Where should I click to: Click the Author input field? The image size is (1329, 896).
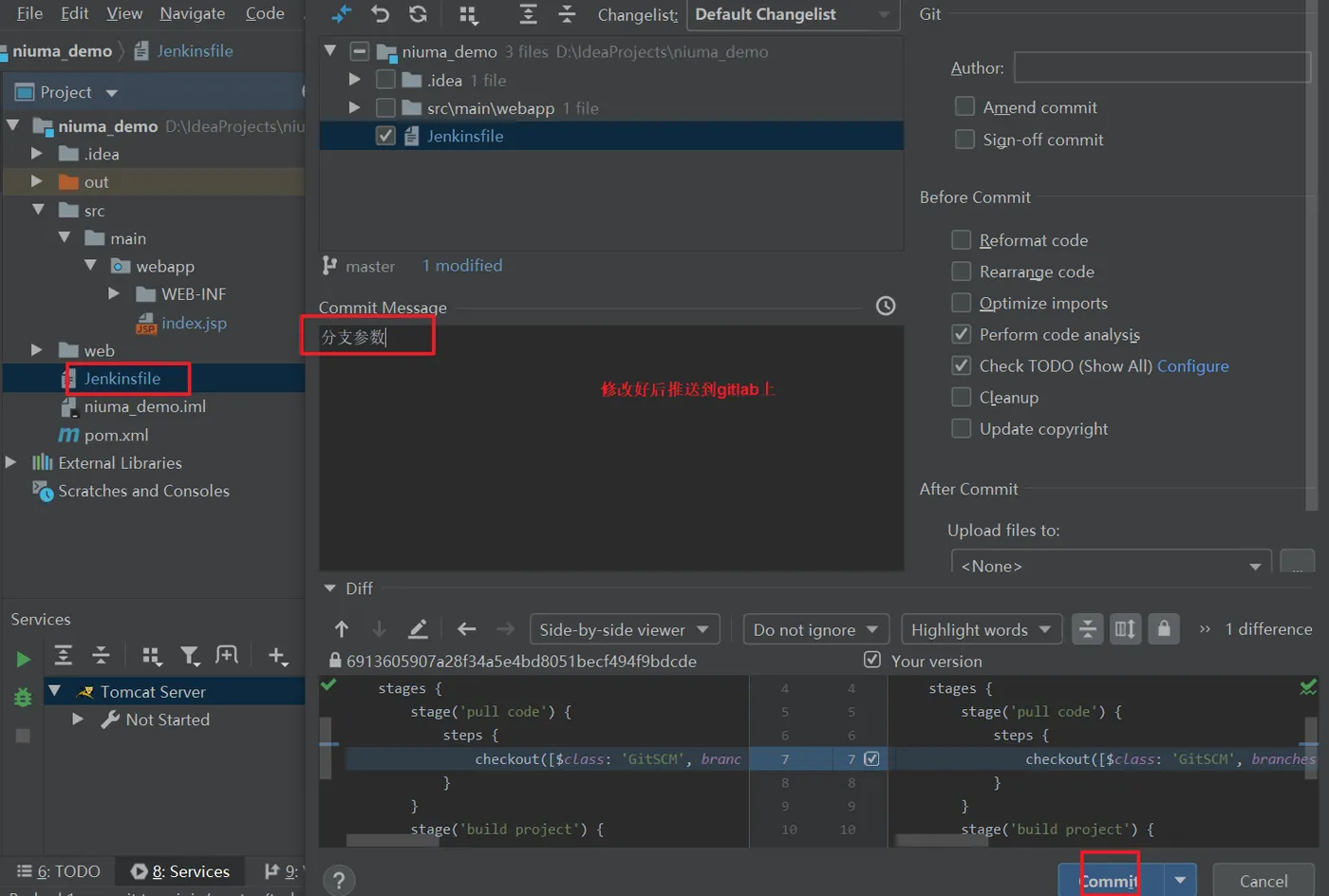[1162, 67]
